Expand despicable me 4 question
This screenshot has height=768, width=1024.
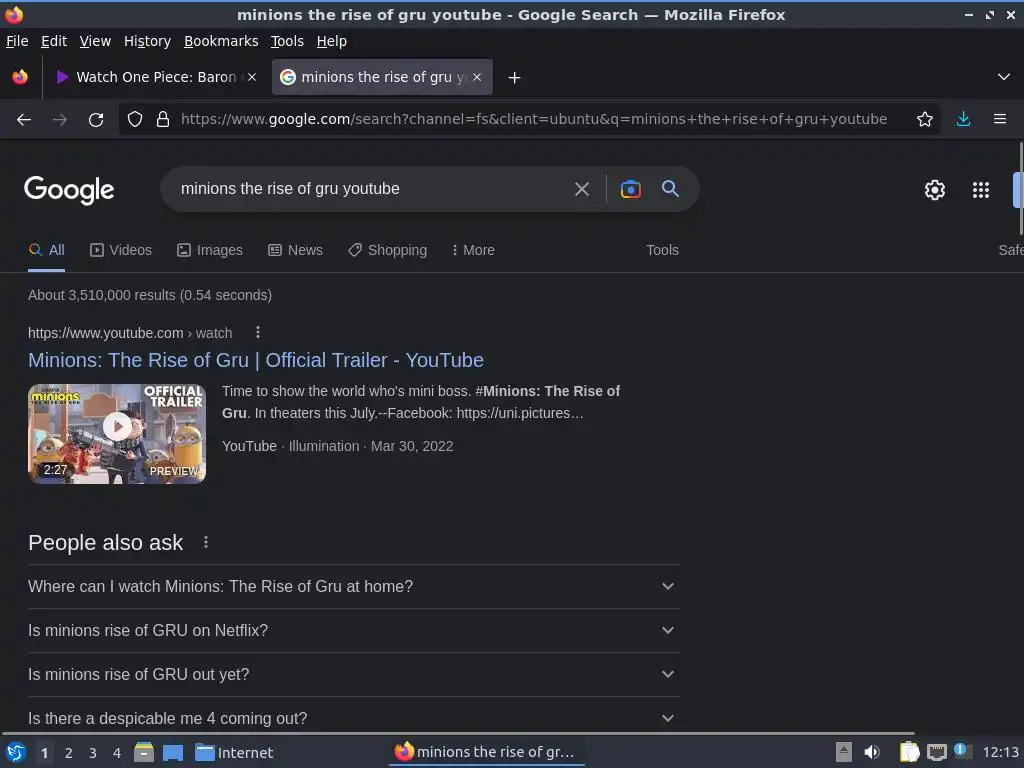coord(353,718)
